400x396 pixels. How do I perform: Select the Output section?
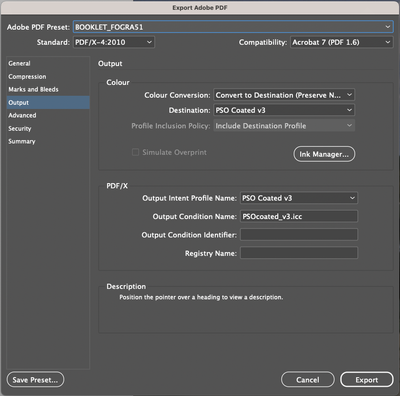tap(48, 103)
